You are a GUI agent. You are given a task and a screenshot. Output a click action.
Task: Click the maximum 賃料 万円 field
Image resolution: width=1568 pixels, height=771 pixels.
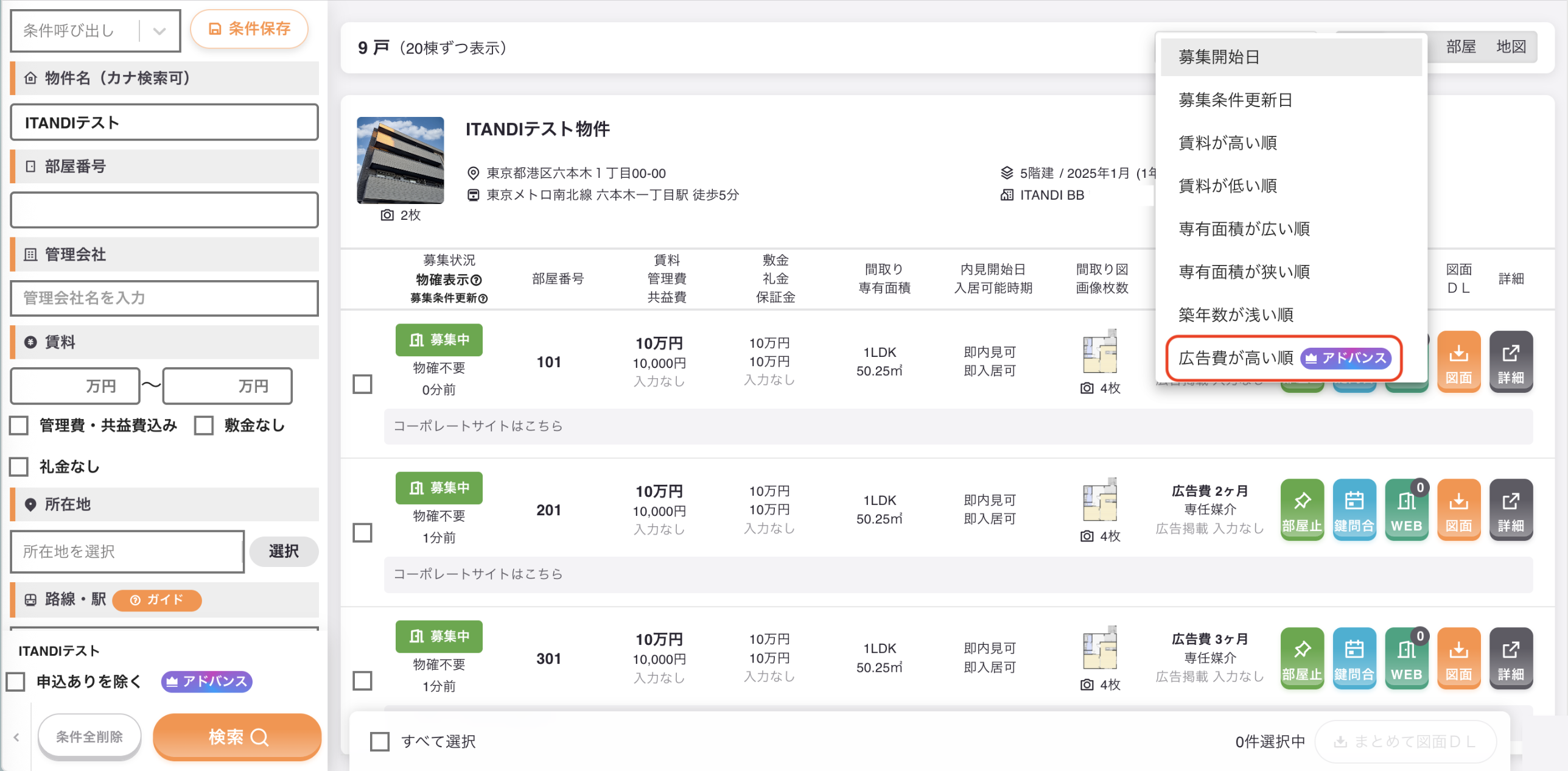228,386
